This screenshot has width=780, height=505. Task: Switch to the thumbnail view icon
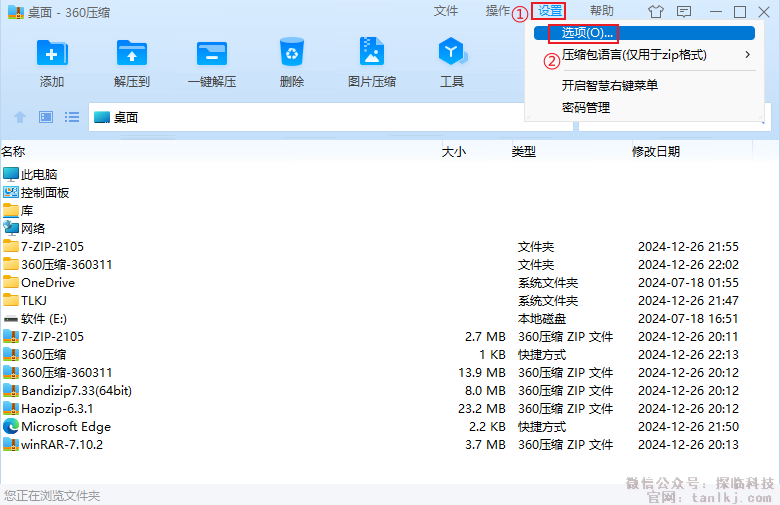[x=46, y=117]
